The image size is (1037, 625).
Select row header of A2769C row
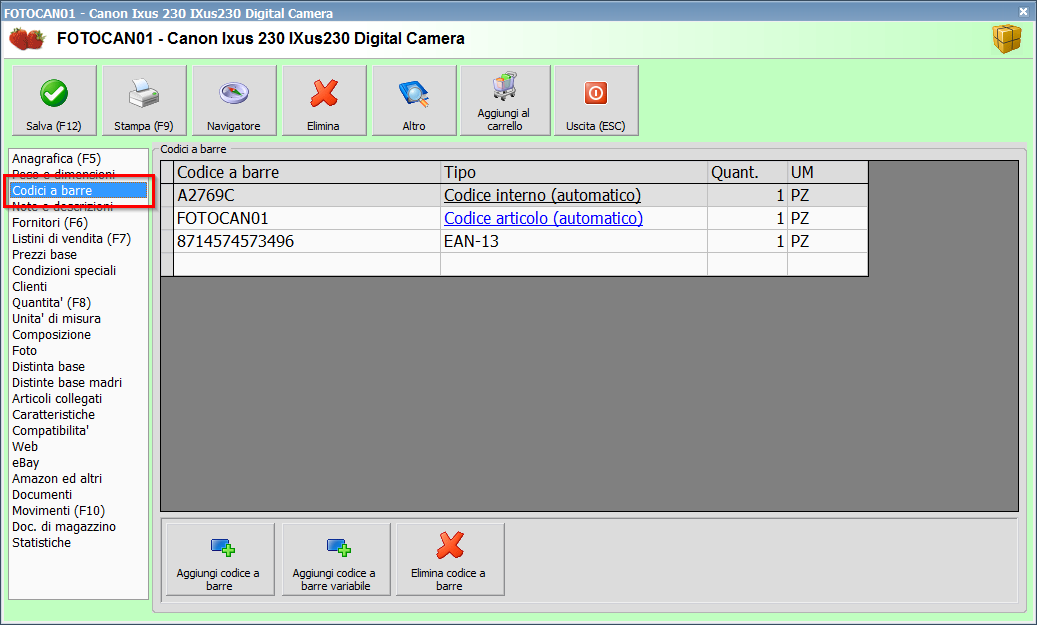pyautogui.click(x=167, y=195)
